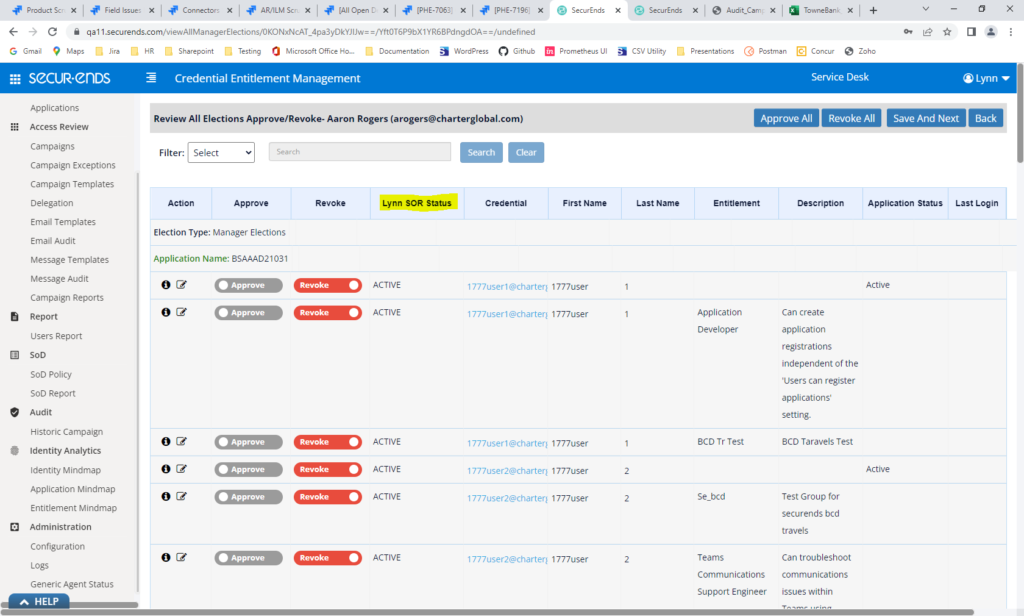Click the Revoke All button
The width and height of the screenshot is (1024, 616).
click(852, 118)
